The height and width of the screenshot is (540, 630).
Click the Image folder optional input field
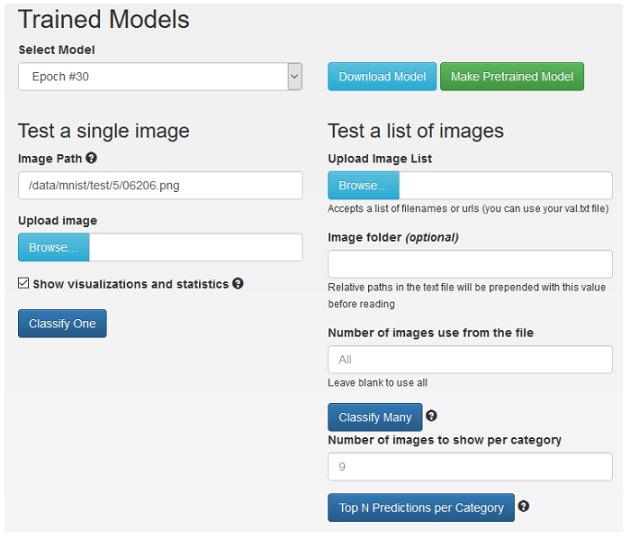[x=470, y=264]
